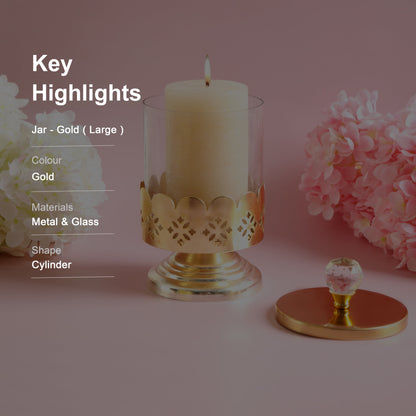Click the divider line below Gold value

73,191
